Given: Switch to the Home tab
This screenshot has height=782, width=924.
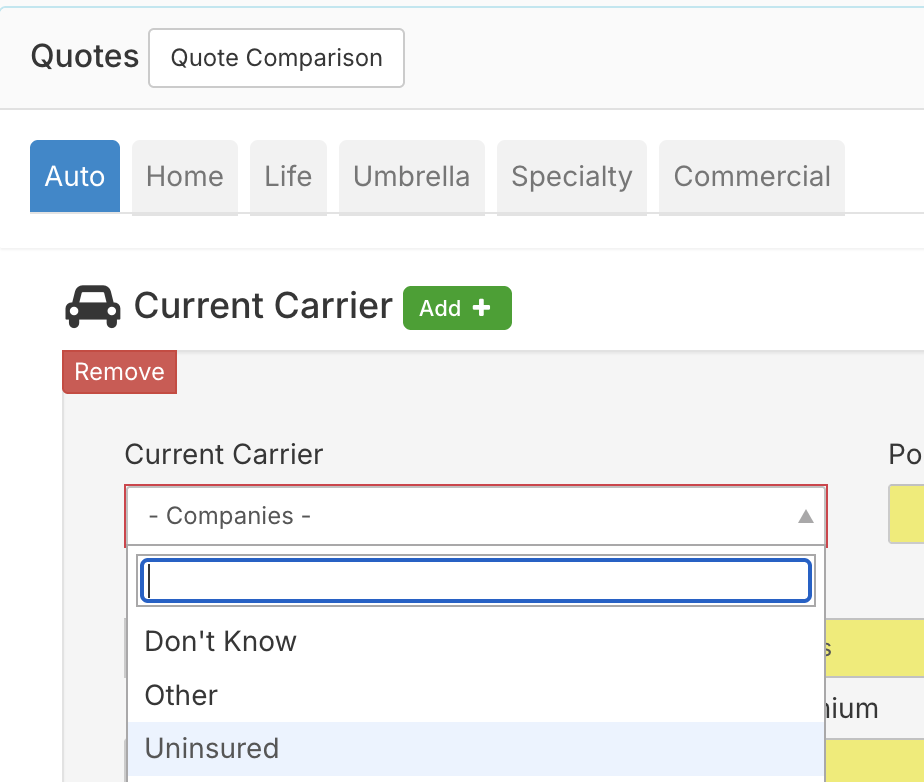Looking at the screenshot, I should click(x=185, y=177).
